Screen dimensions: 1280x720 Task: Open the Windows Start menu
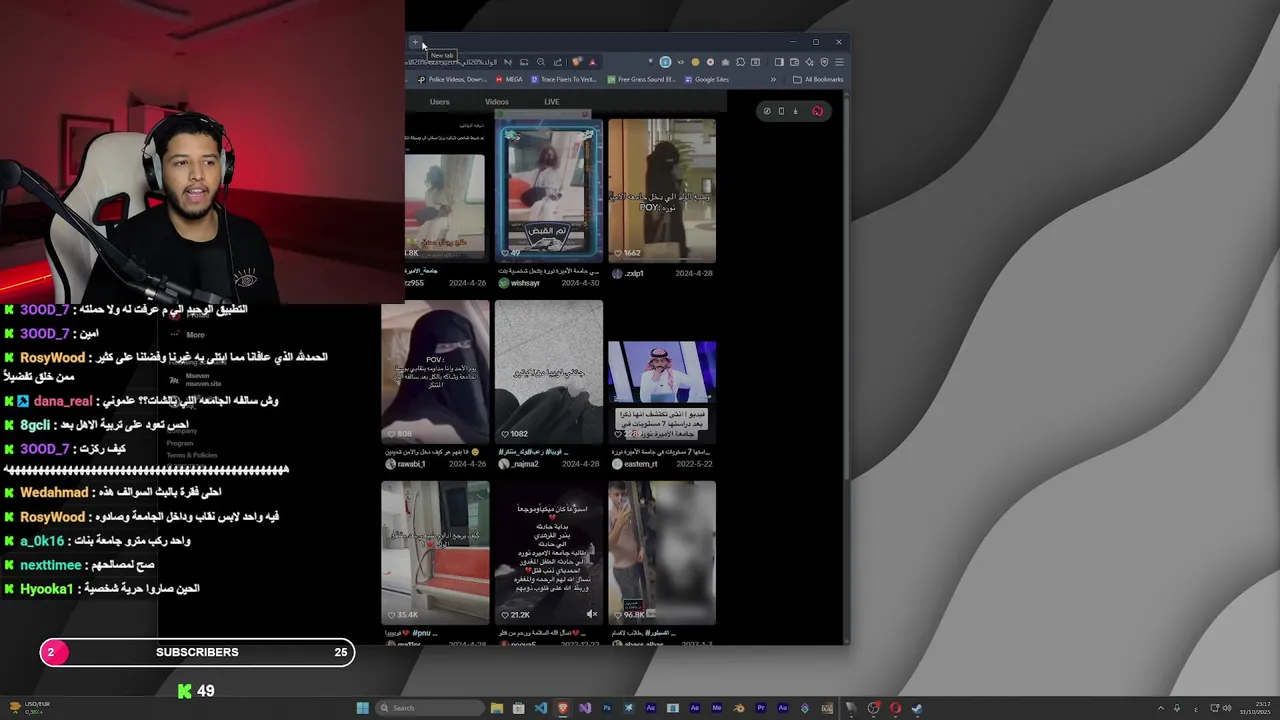362,708
